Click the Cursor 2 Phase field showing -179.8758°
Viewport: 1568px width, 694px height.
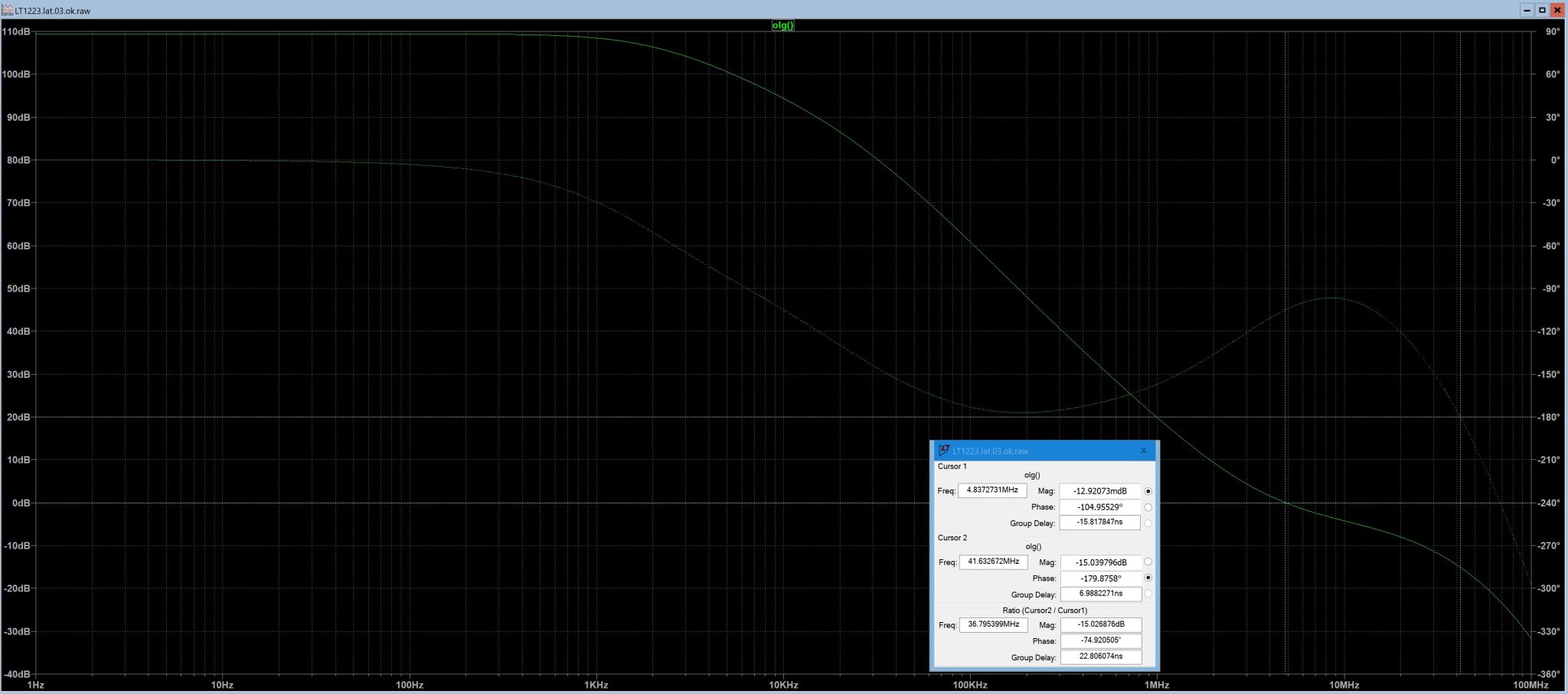[1101, 578]
